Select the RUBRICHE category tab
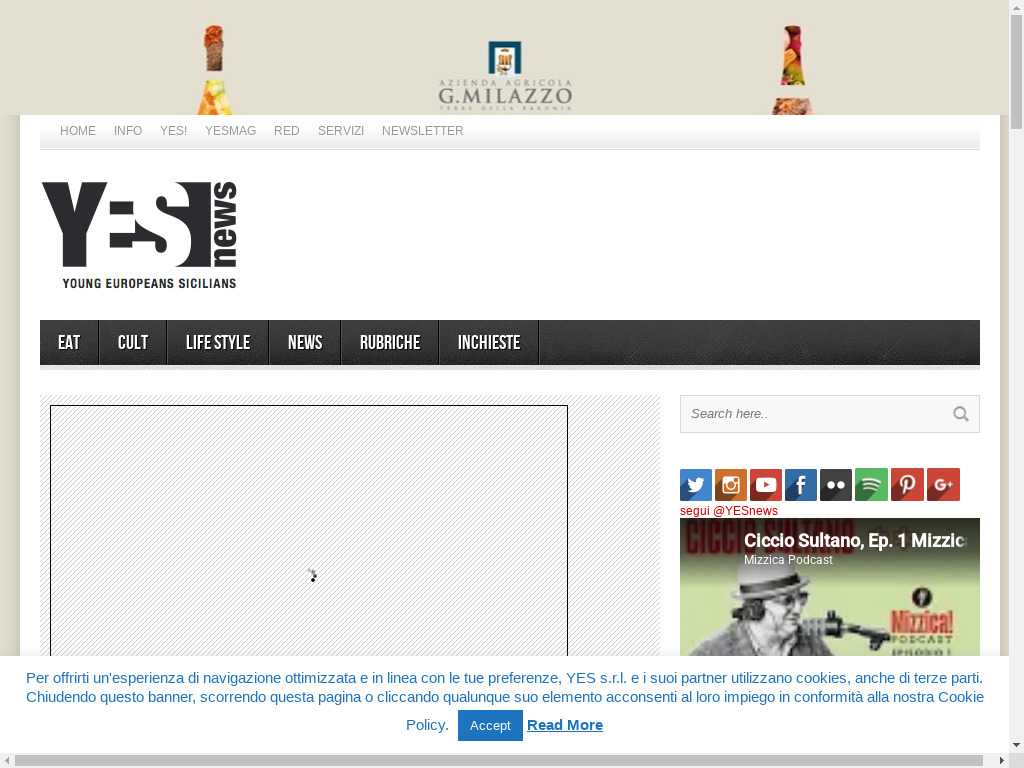The image size is (1024, 768). pos(390,342)
